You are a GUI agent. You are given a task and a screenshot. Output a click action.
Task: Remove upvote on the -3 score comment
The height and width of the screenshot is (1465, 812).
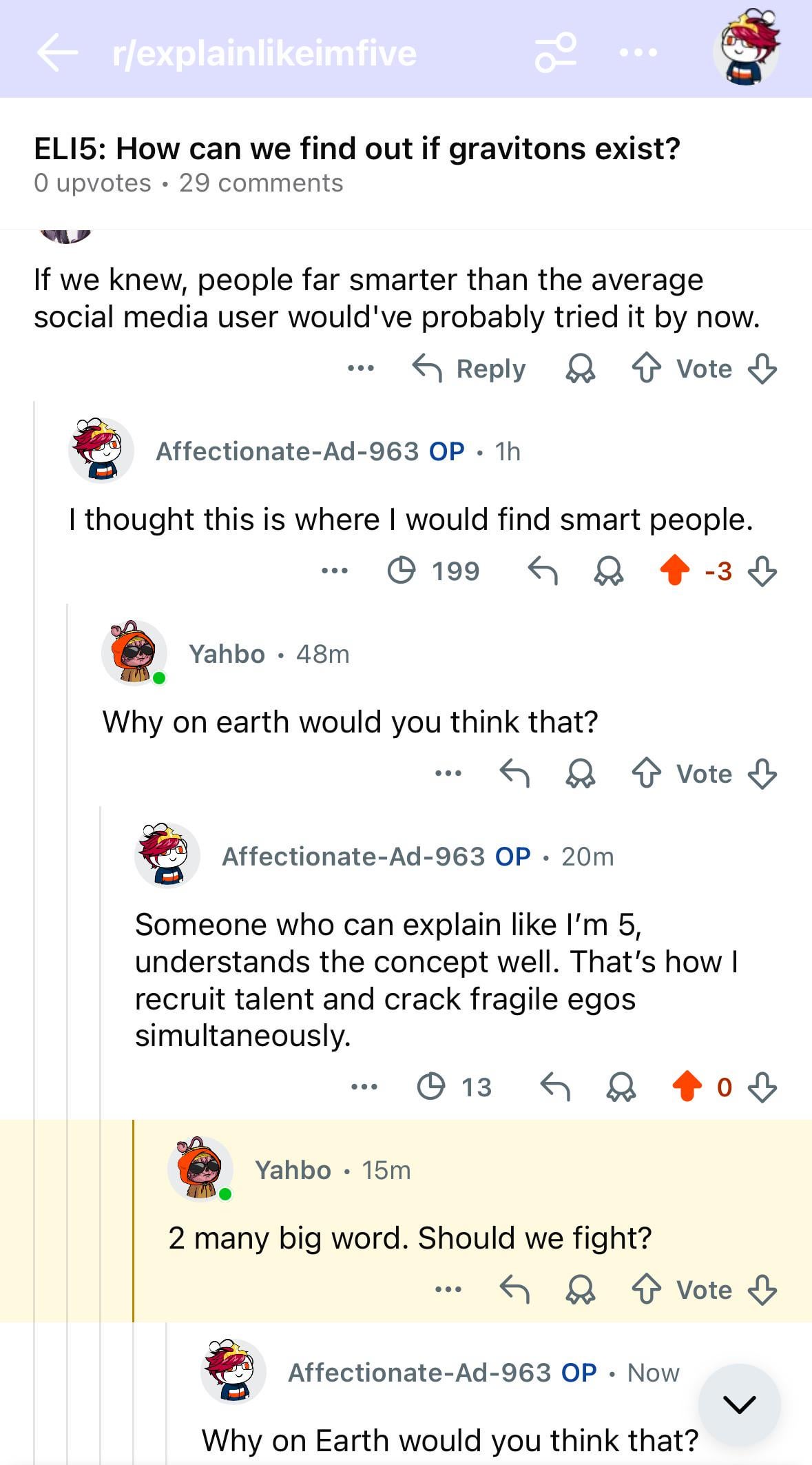point(674,571)
